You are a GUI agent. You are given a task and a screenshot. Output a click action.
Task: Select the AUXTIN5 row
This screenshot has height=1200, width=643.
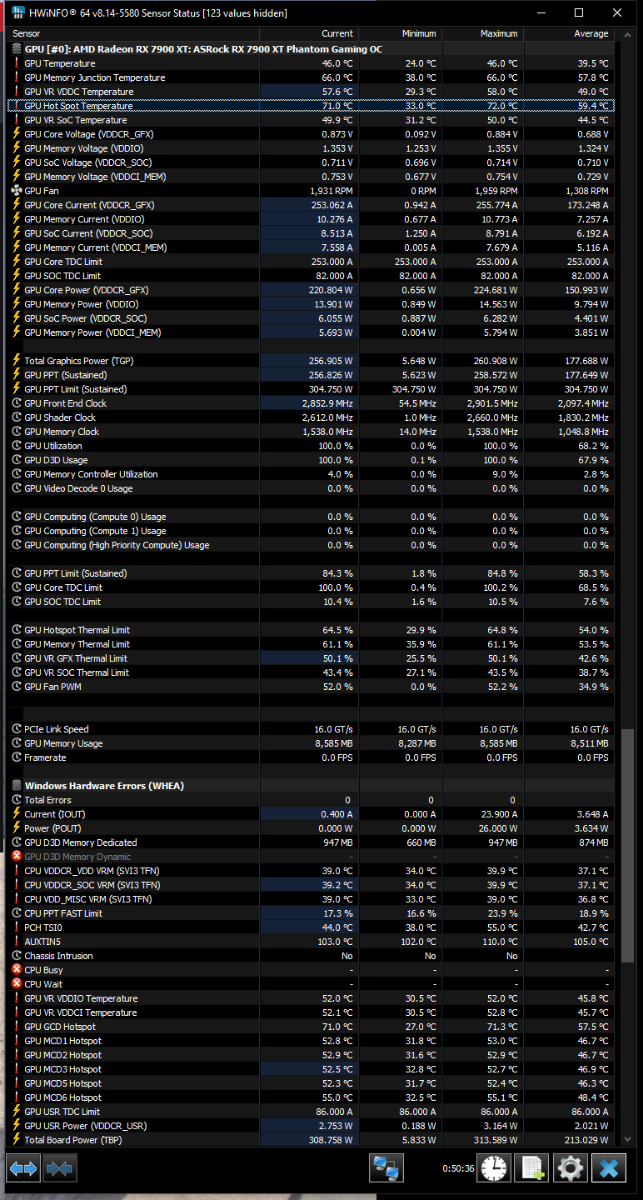[x=313, y=942]
